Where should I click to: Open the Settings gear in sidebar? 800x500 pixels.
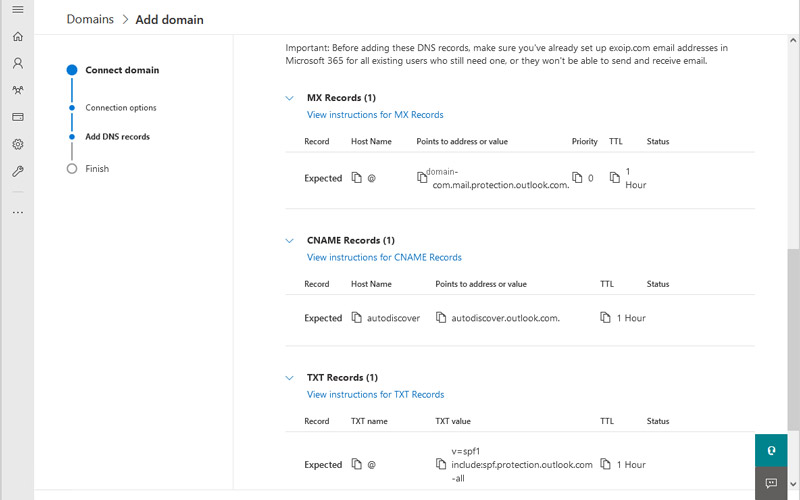click(x=18, y=144)
